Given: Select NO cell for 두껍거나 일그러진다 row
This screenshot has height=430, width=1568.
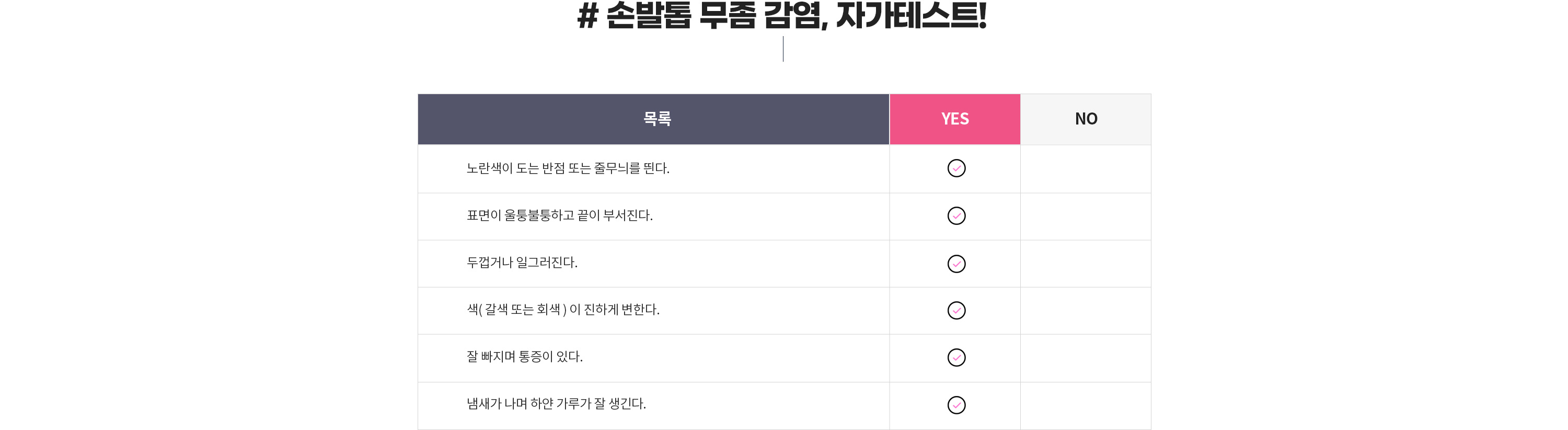Looking at the screenshot, I should tap(1085, 264).
